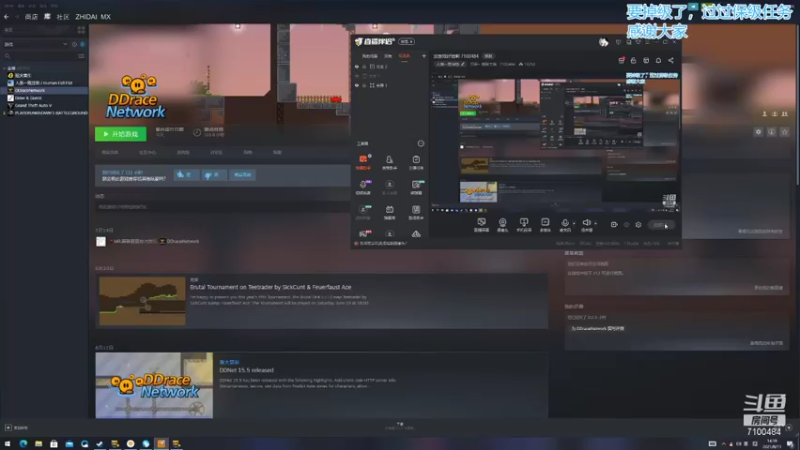The height and width of the screenshot is (450, 800).
Task: Add camera source in streaming app
Action: coord(503,224)
